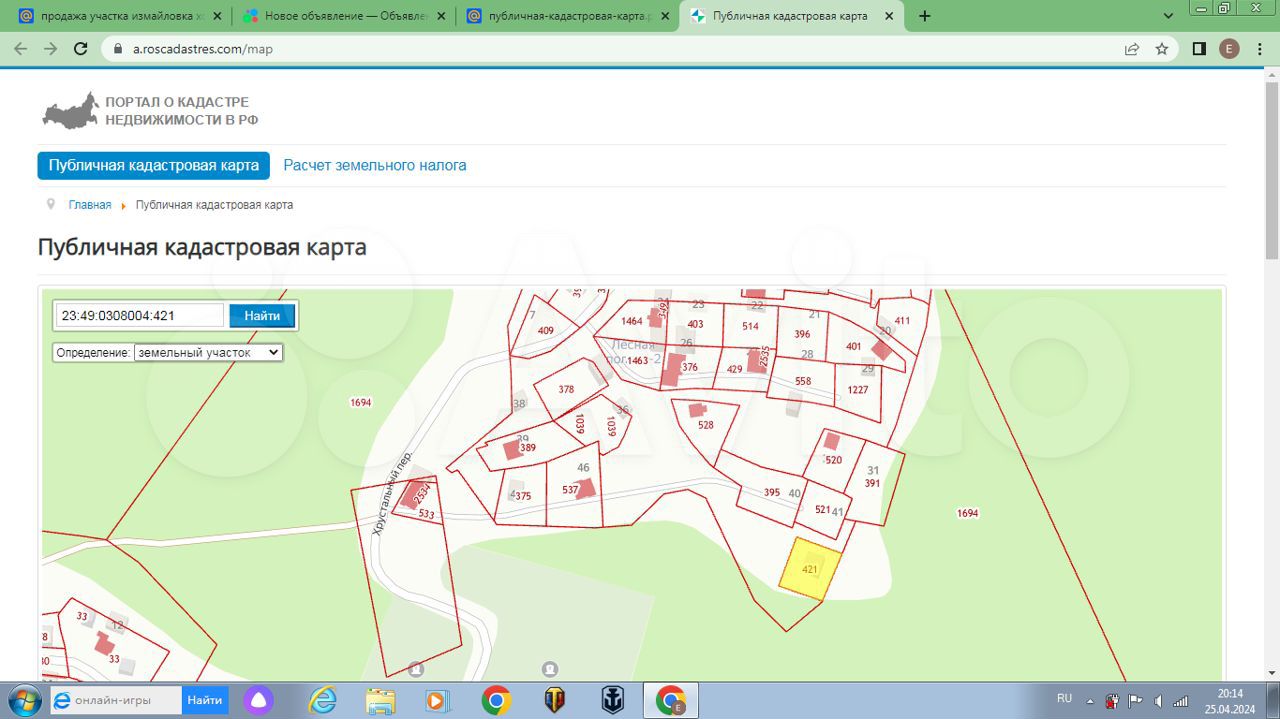Open a new browser tab with plus

click(x=924, y=16)
